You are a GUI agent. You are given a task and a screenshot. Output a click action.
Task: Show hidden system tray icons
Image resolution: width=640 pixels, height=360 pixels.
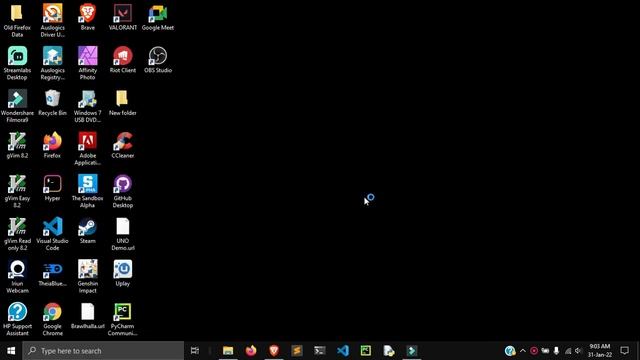[x=522, y=351]
